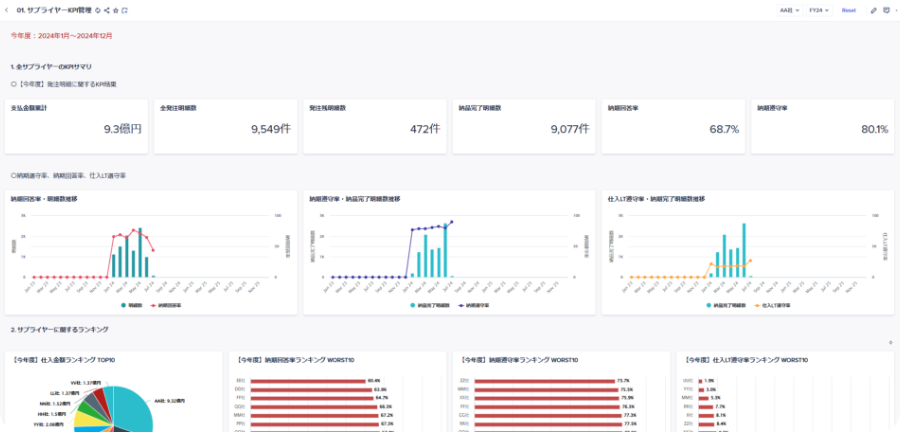Click the 納期回答率ランキング WORST10 panel title
This screenshot has height=432, width=900.
pyautogui.click(x=294, y=360)
